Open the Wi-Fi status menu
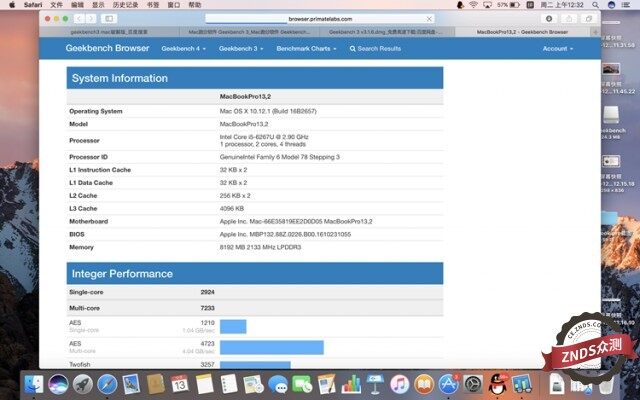The width and height of the screenshot is (640, 400). click(x=473, y=5)
